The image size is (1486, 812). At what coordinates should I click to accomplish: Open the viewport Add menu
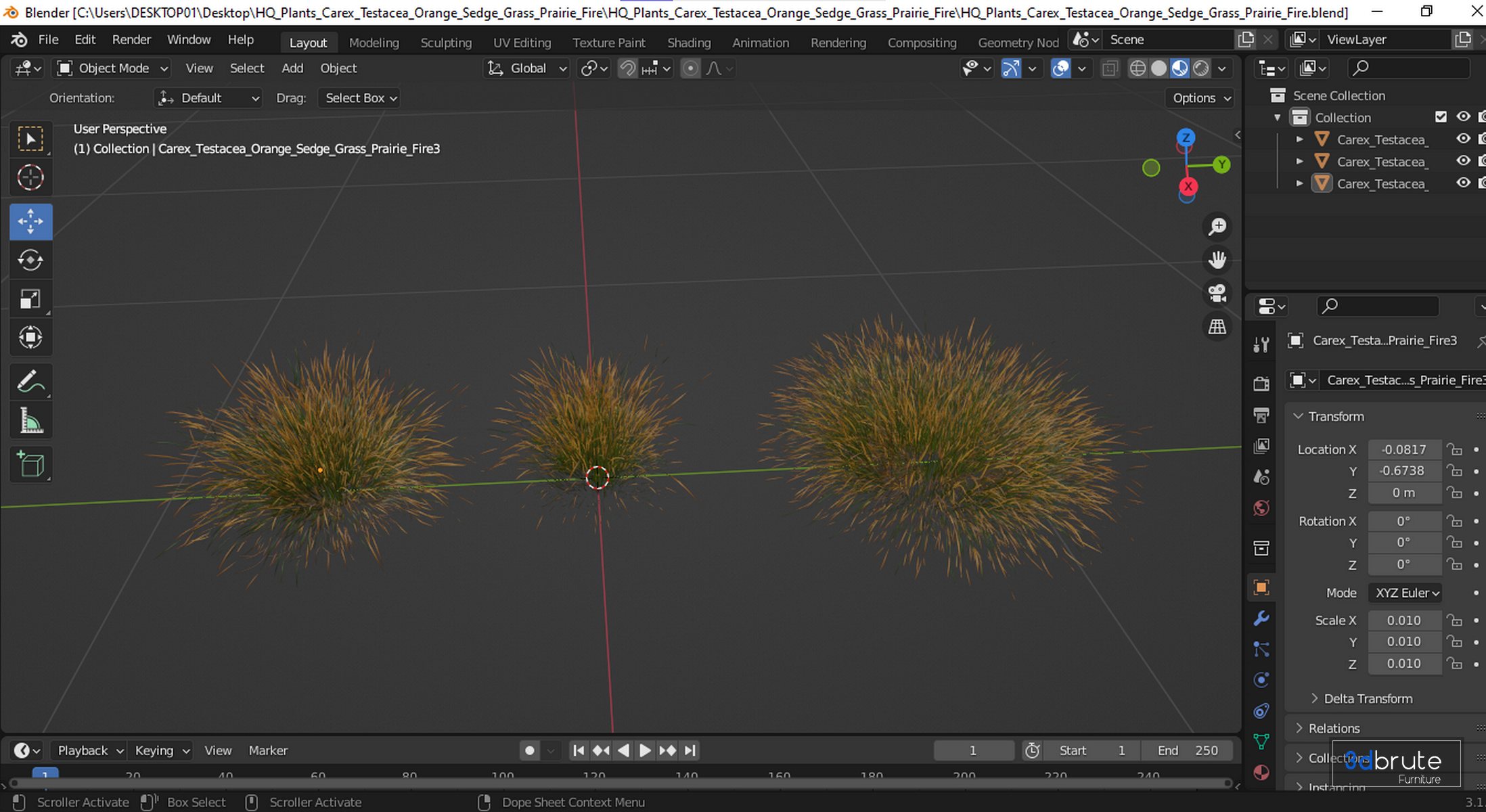pos(292,68)
